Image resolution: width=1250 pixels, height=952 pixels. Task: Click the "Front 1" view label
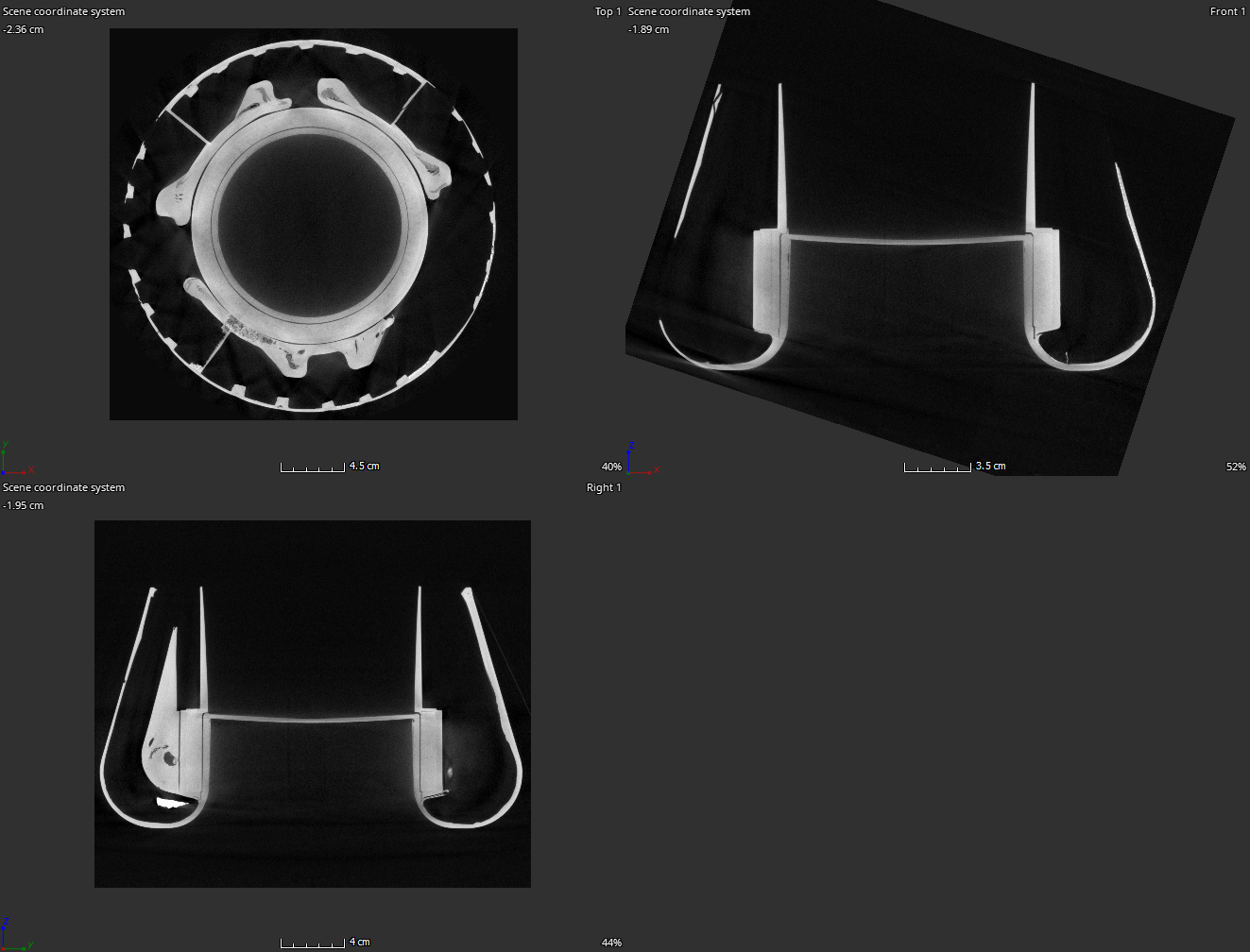pos(1227,11)
